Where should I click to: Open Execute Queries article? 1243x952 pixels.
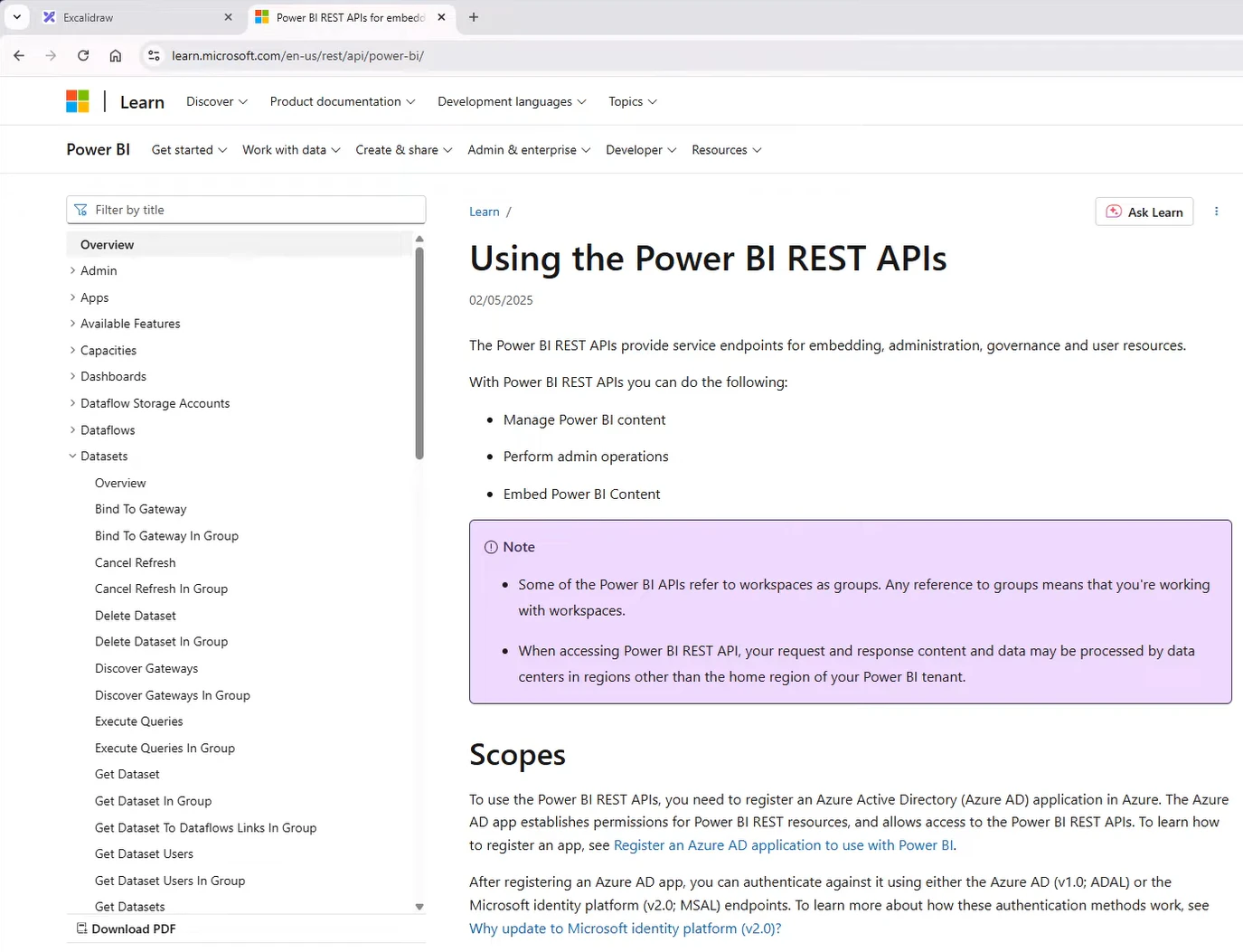139,721
